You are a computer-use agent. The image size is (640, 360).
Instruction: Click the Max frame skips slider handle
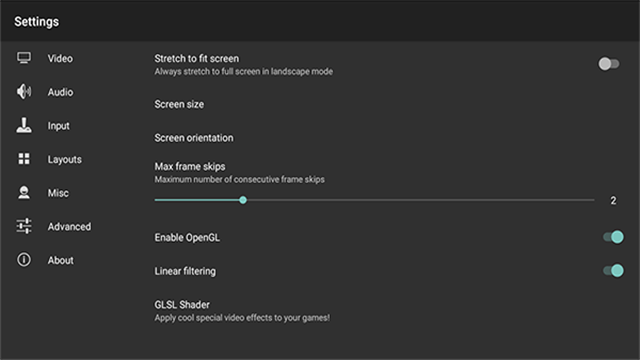[243, 200]
